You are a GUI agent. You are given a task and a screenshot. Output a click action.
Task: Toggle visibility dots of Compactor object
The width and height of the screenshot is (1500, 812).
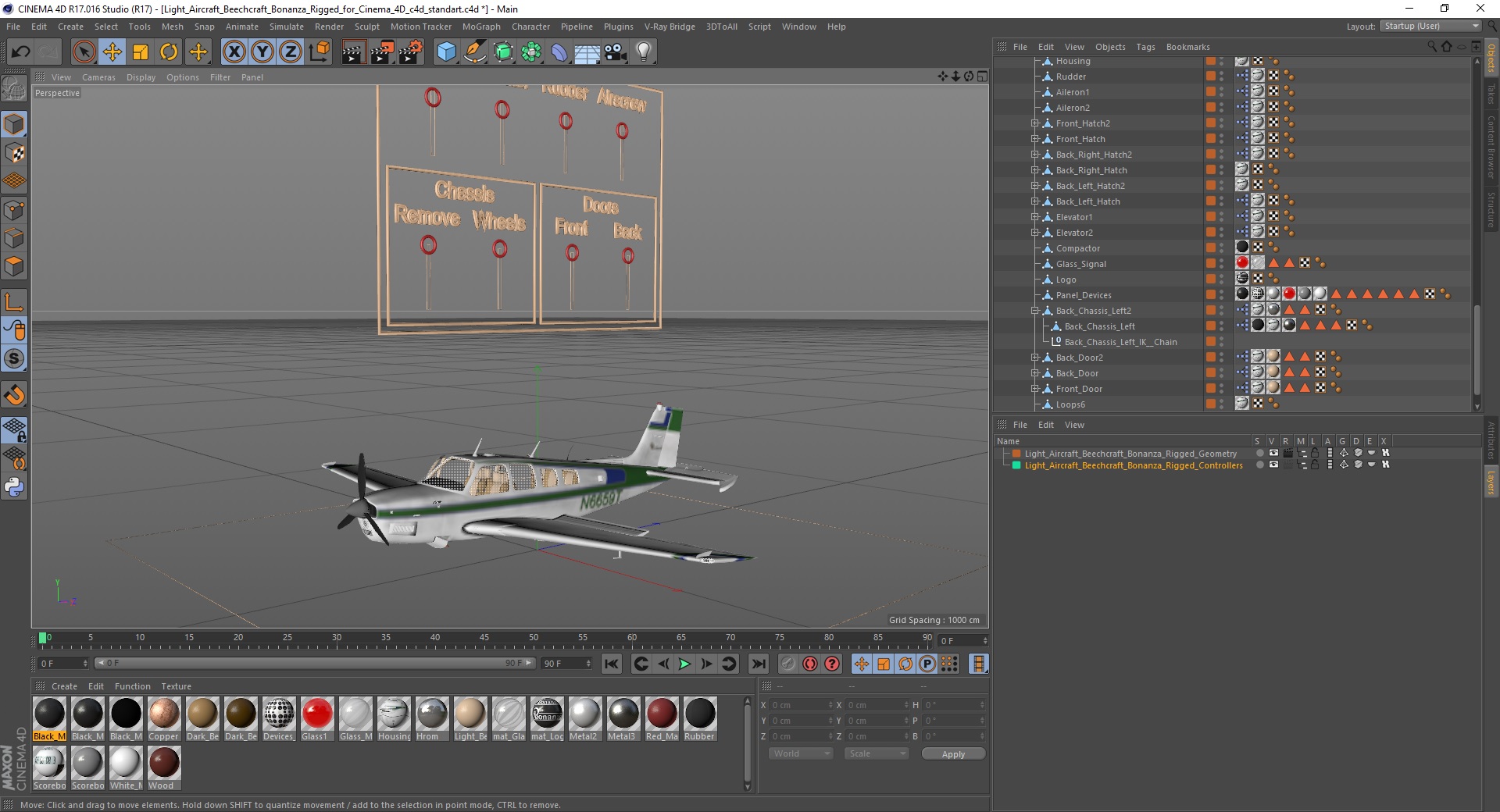[1222, 248]
